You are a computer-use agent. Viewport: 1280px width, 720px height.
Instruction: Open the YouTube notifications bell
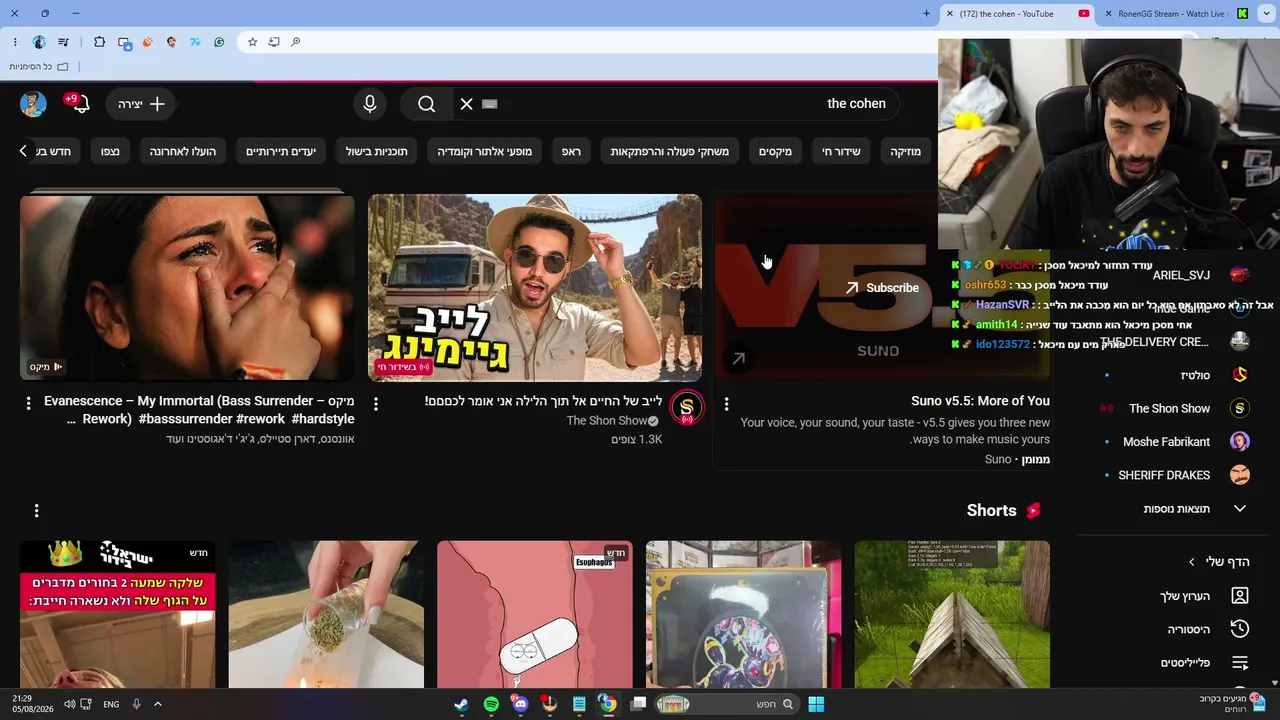(80, 104)
